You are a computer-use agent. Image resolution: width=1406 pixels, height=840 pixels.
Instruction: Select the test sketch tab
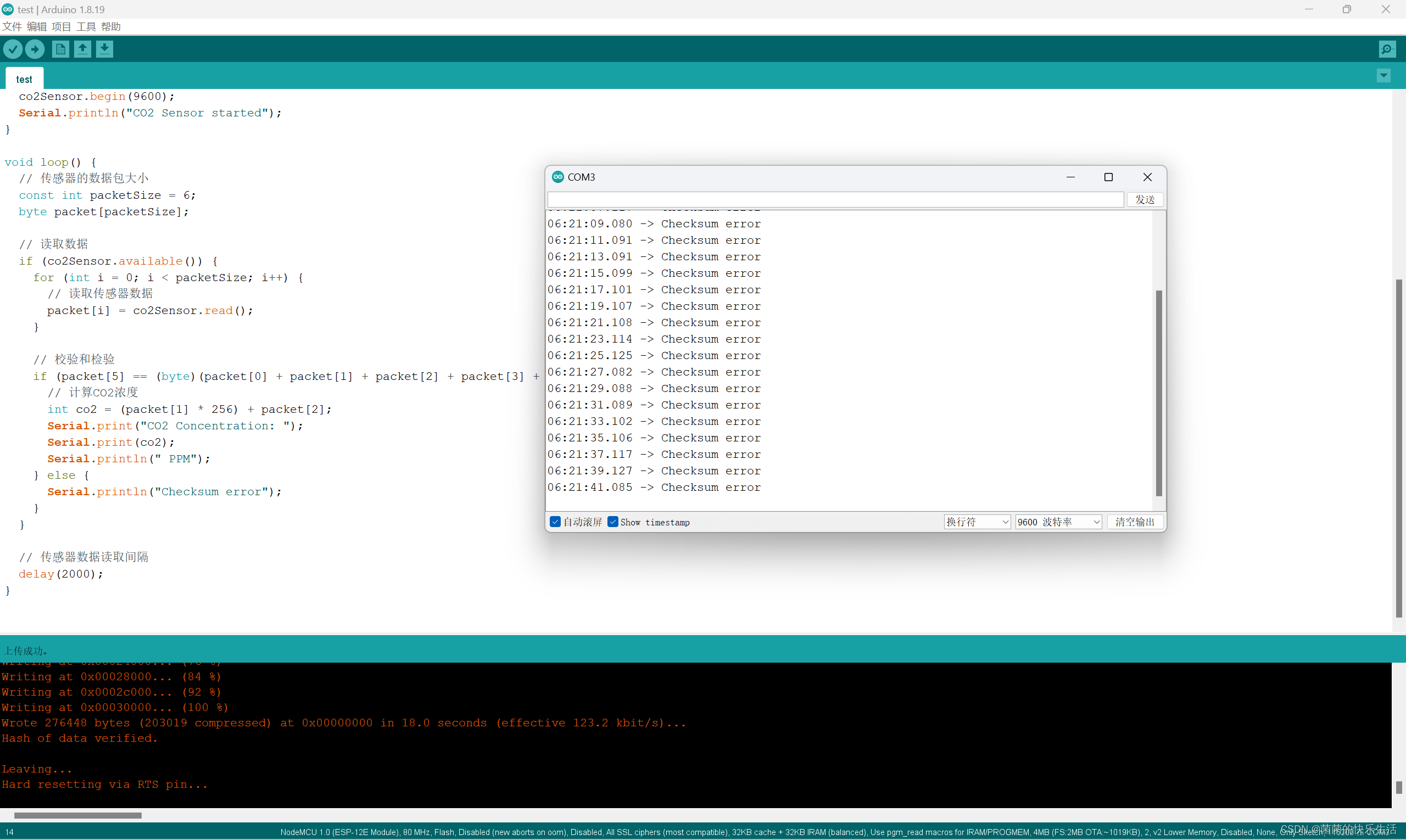click(24, 79)
